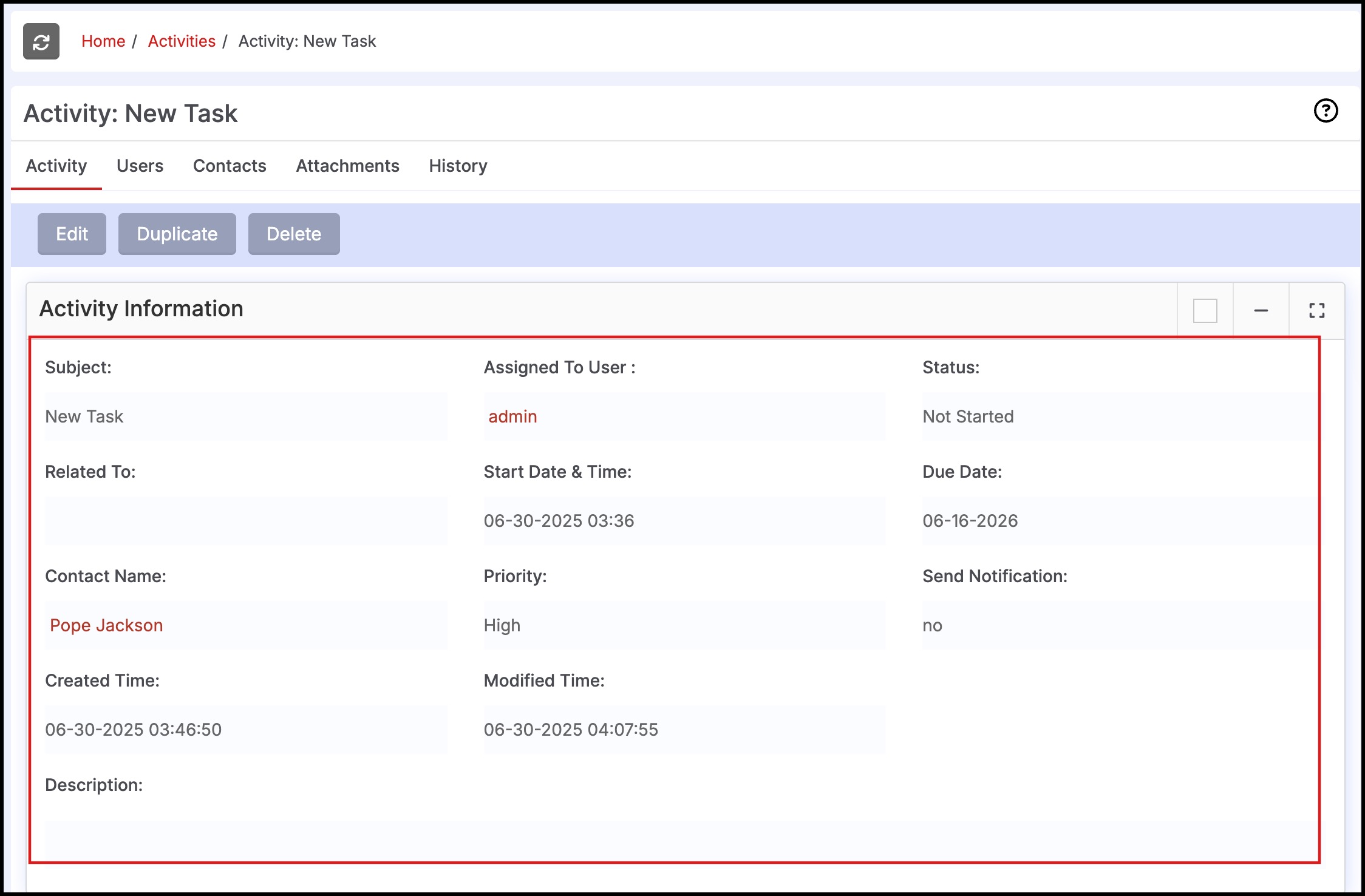Click the Subject value New Task
Image resolution: width=1365 pixels, height=896 pixels.
(x=84, y=416)
